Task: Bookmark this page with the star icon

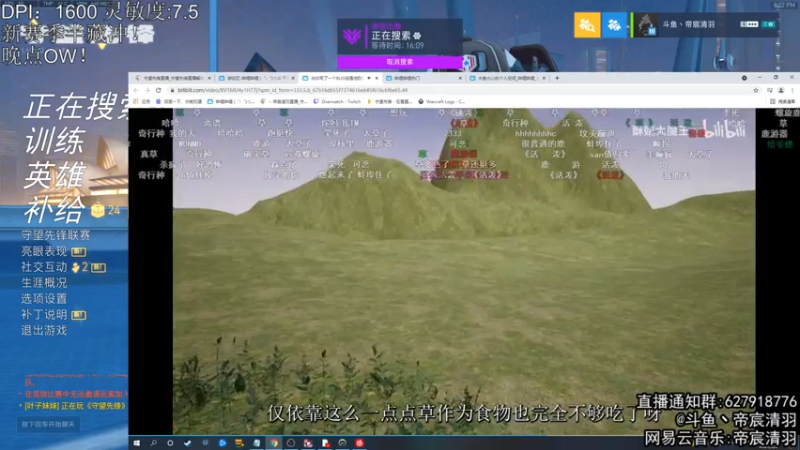Action: pyautogui.click(x=756, y=90)
